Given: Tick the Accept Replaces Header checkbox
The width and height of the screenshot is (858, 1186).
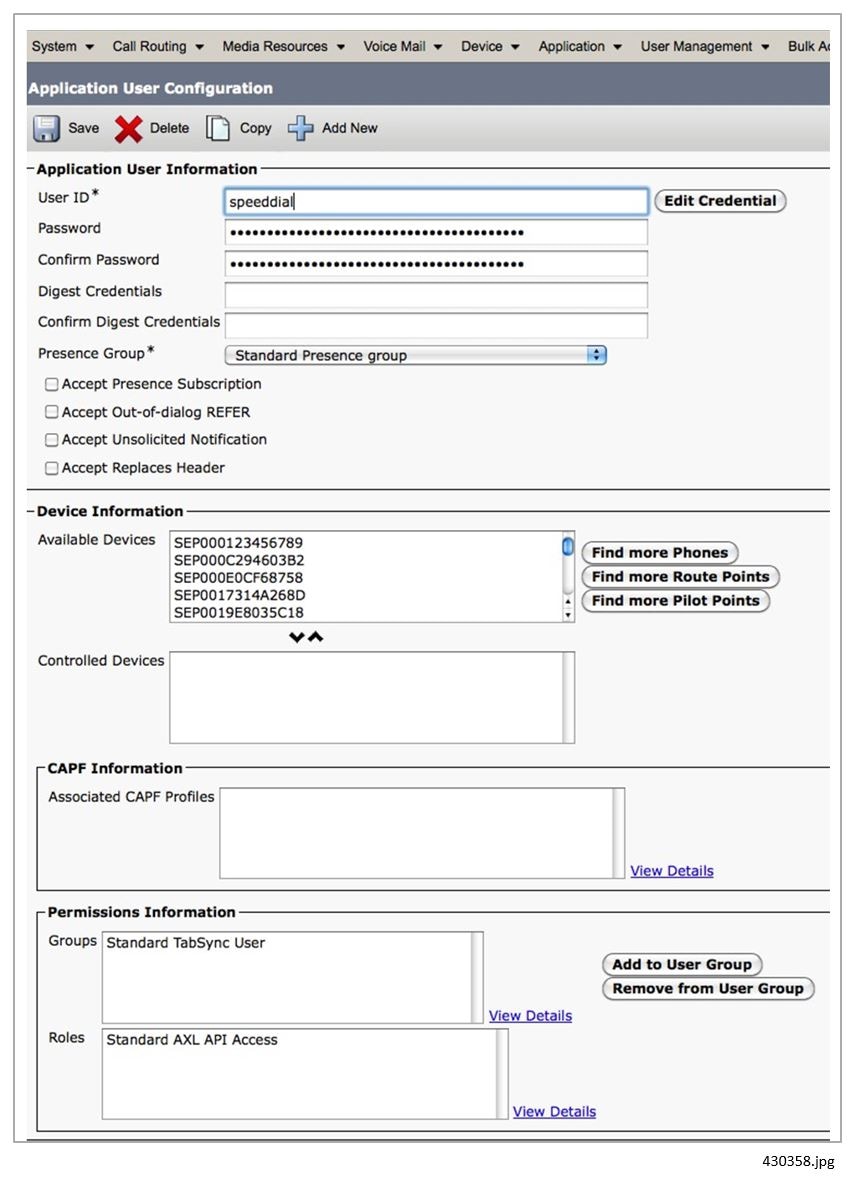Looking at the screenshot, I should 52,468.
